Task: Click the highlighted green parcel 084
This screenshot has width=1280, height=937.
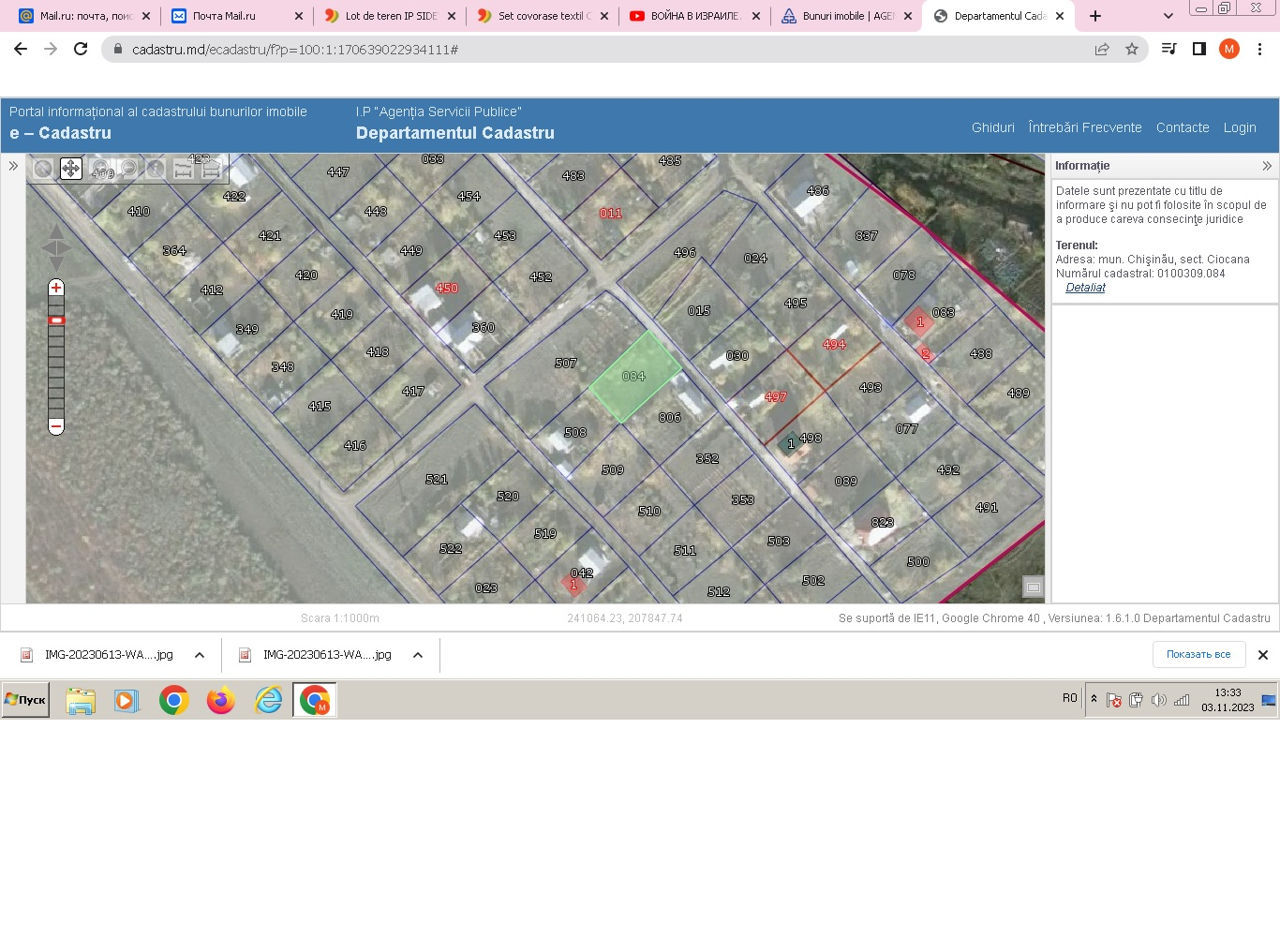Action: tap(634, 378)
